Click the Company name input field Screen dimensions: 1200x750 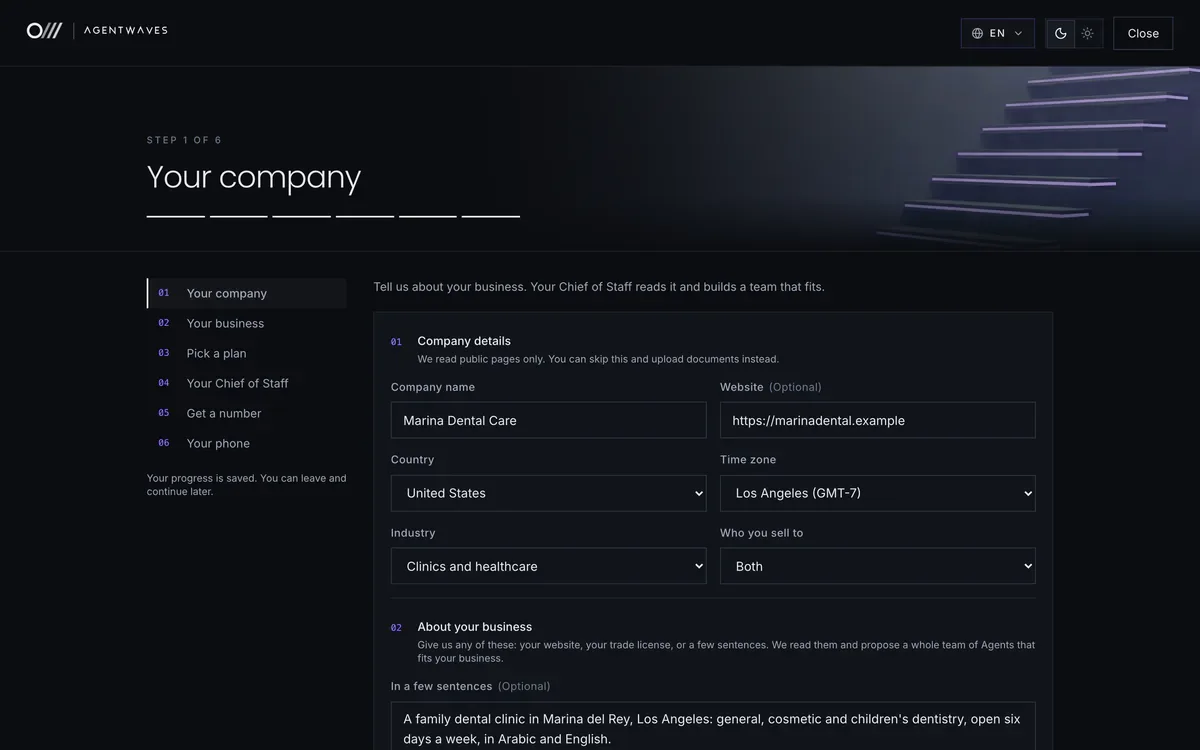pyautogui.click(x=548, y=420)
